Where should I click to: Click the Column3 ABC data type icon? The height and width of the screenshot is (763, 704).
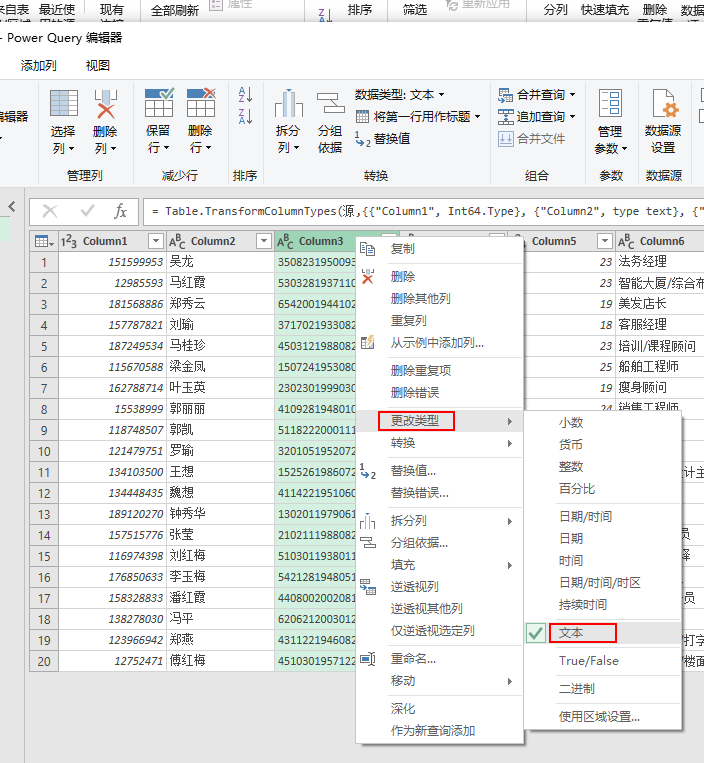tap(285, 241)
